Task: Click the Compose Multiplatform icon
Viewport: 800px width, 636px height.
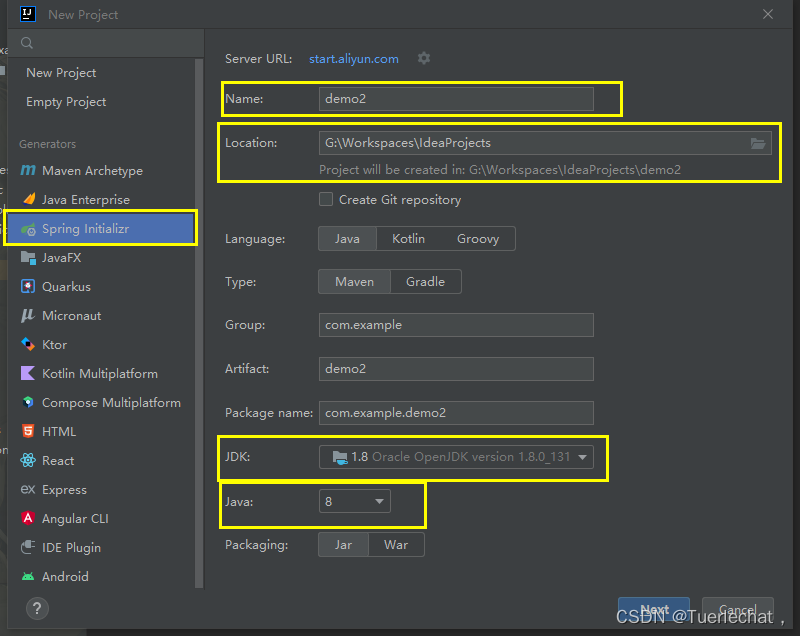Action: tap(28, 402)
